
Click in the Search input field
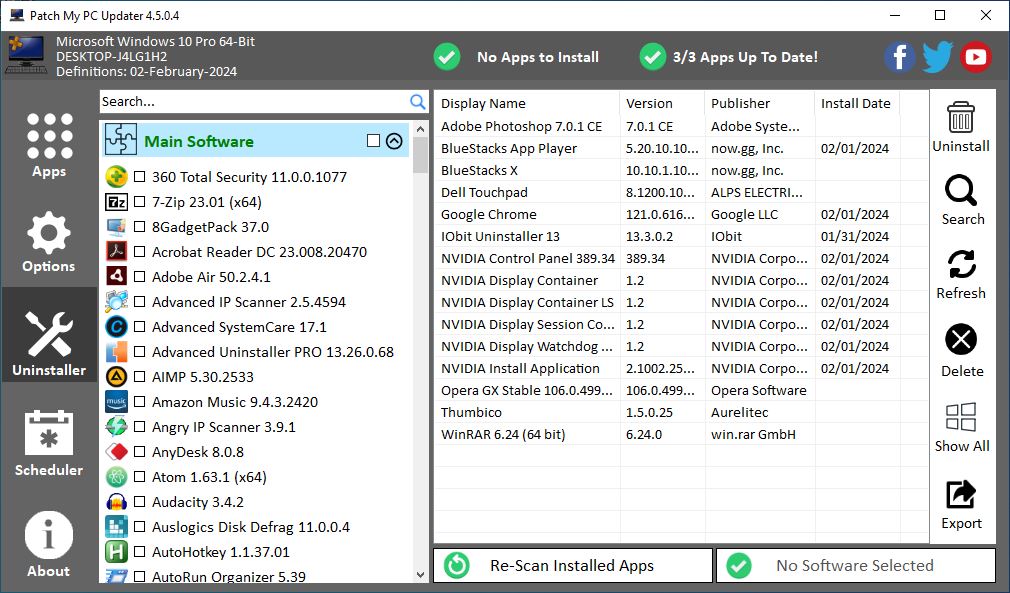[x=254, y=102]
